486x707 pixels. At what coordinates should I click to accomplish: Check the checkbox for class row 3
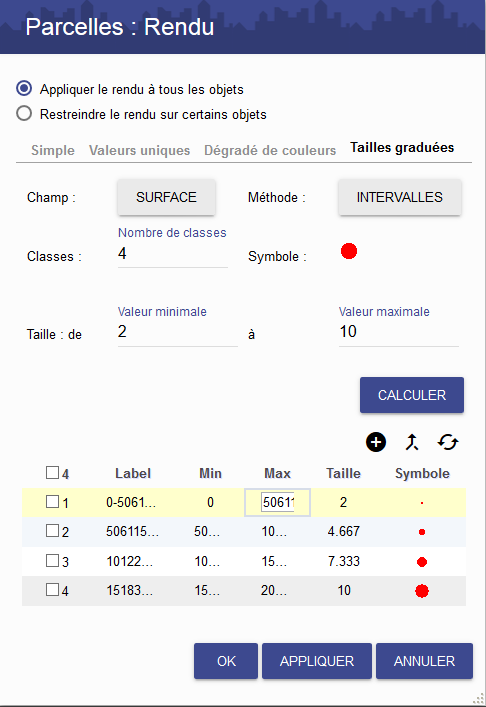52,560
